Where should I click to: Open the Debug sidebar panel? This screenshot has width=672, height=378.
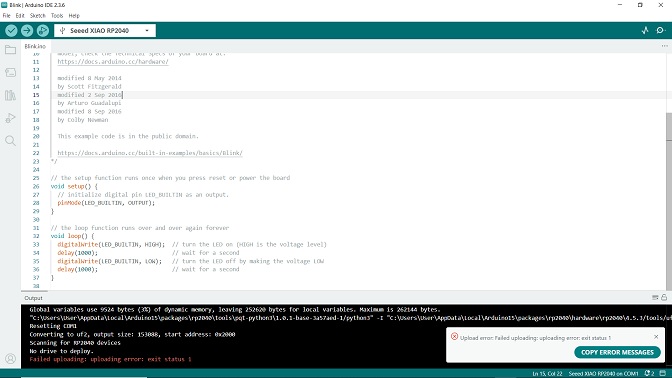[10, 118]
